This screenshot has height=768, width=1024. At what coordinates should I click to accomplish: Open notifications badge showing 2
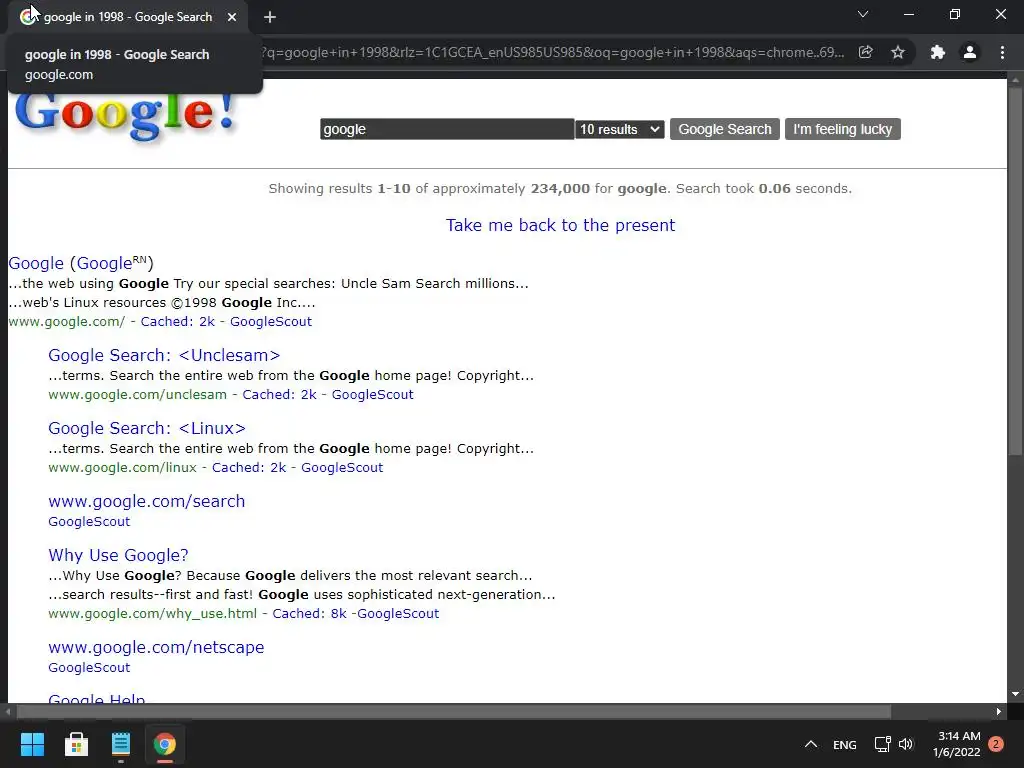(x=996, y=744)
